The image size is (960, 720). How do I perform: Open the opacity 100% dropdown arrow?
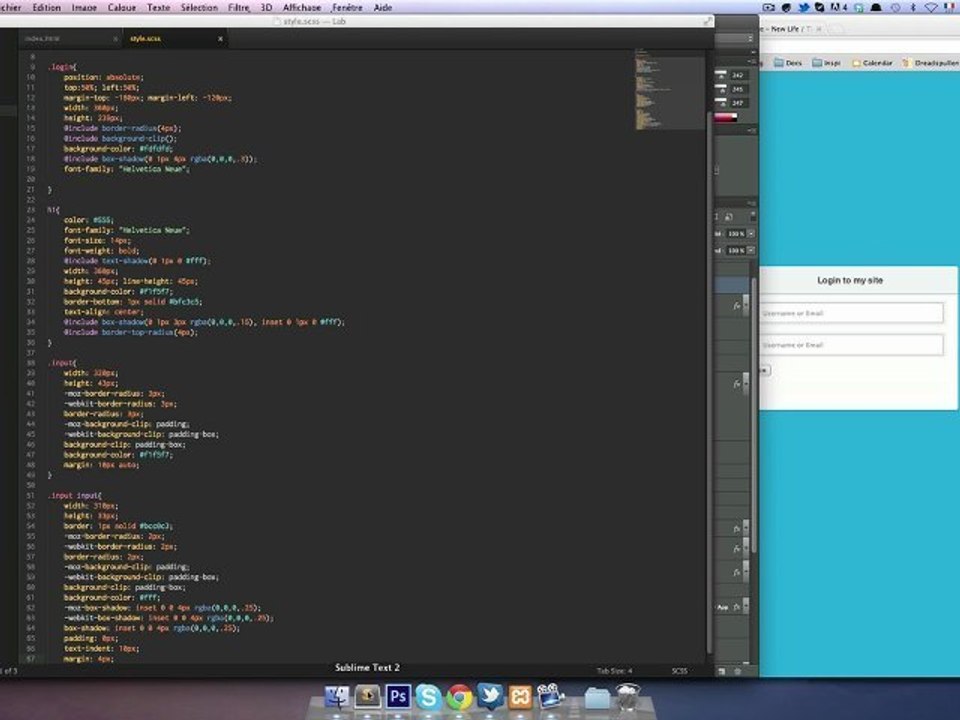(751, 233)
